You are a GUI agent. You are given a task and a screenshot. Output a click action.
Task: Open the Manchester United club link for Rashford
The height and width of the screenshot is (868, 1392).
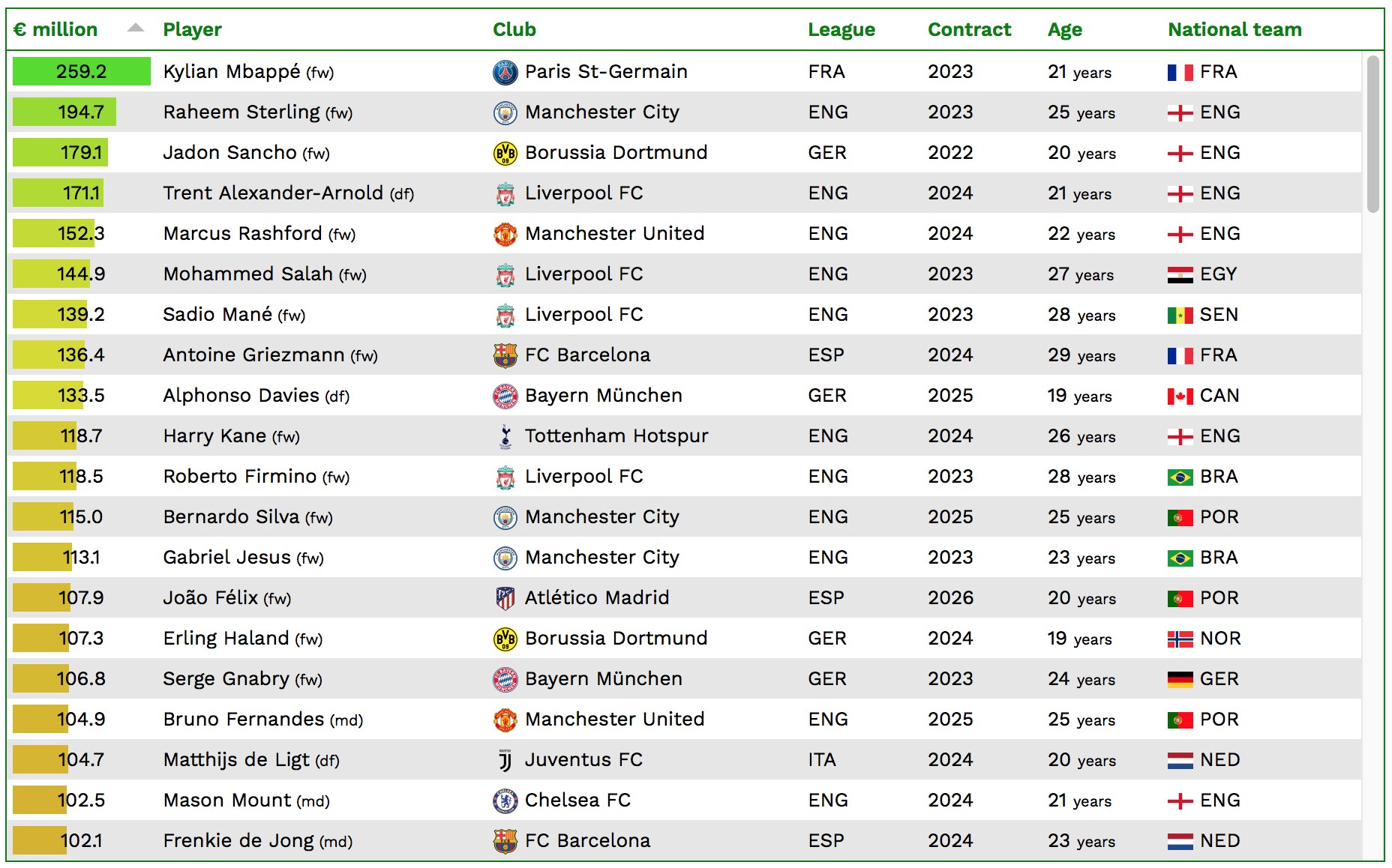tap(615, 233)
